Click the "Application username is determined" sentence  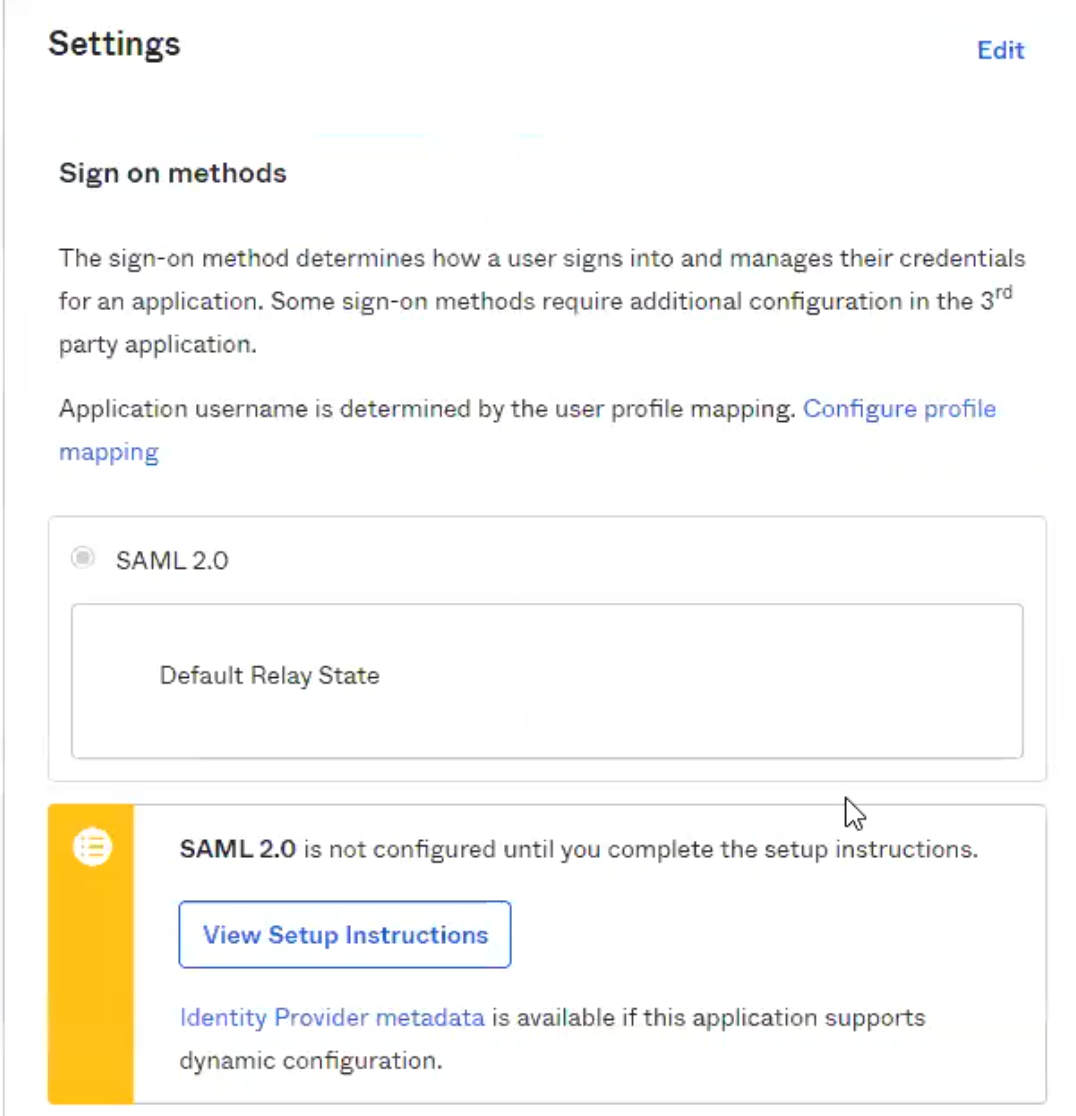(427, 409)
